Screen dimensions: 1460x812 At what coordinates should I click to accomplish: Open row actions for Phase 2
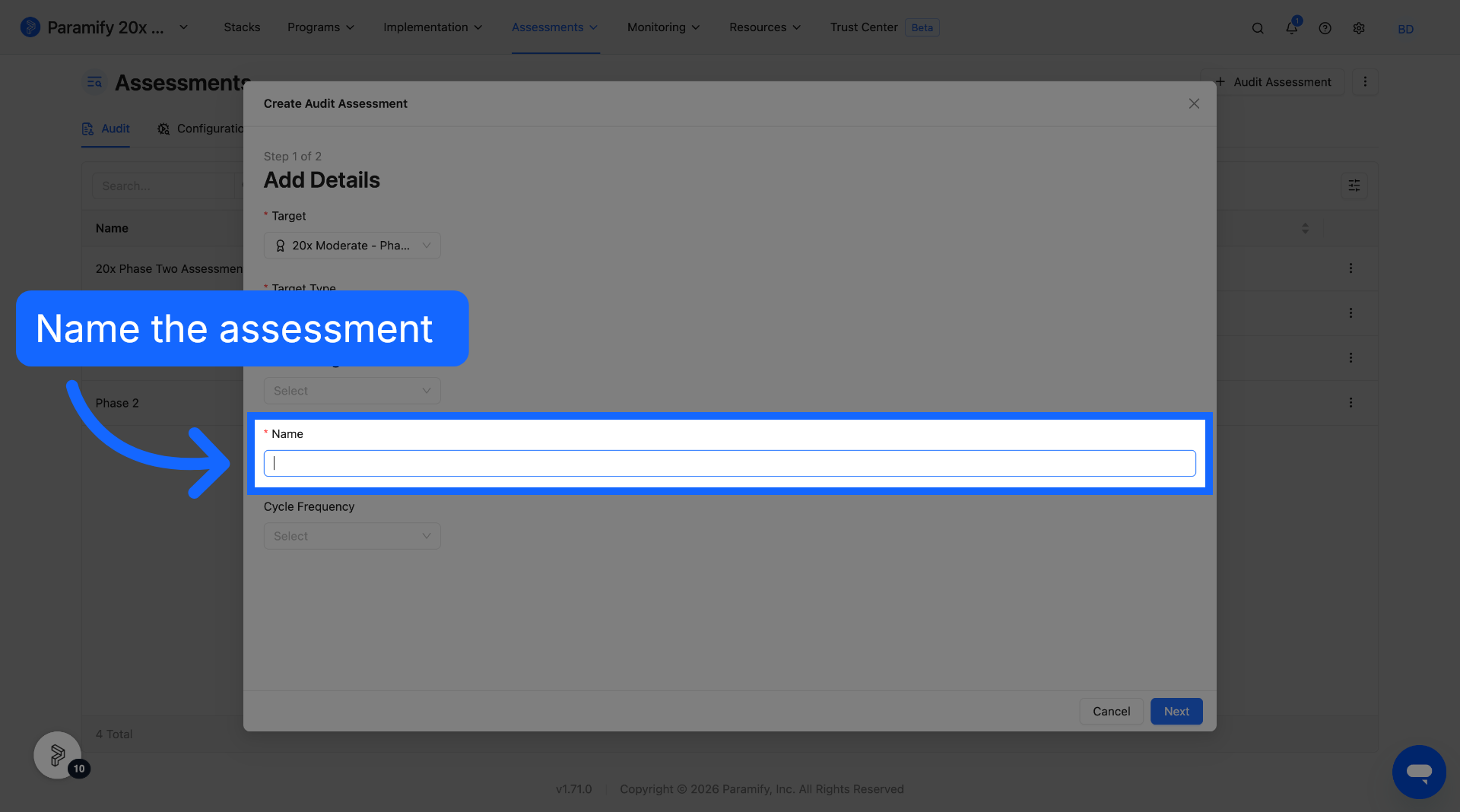[x=1350, y=402]
